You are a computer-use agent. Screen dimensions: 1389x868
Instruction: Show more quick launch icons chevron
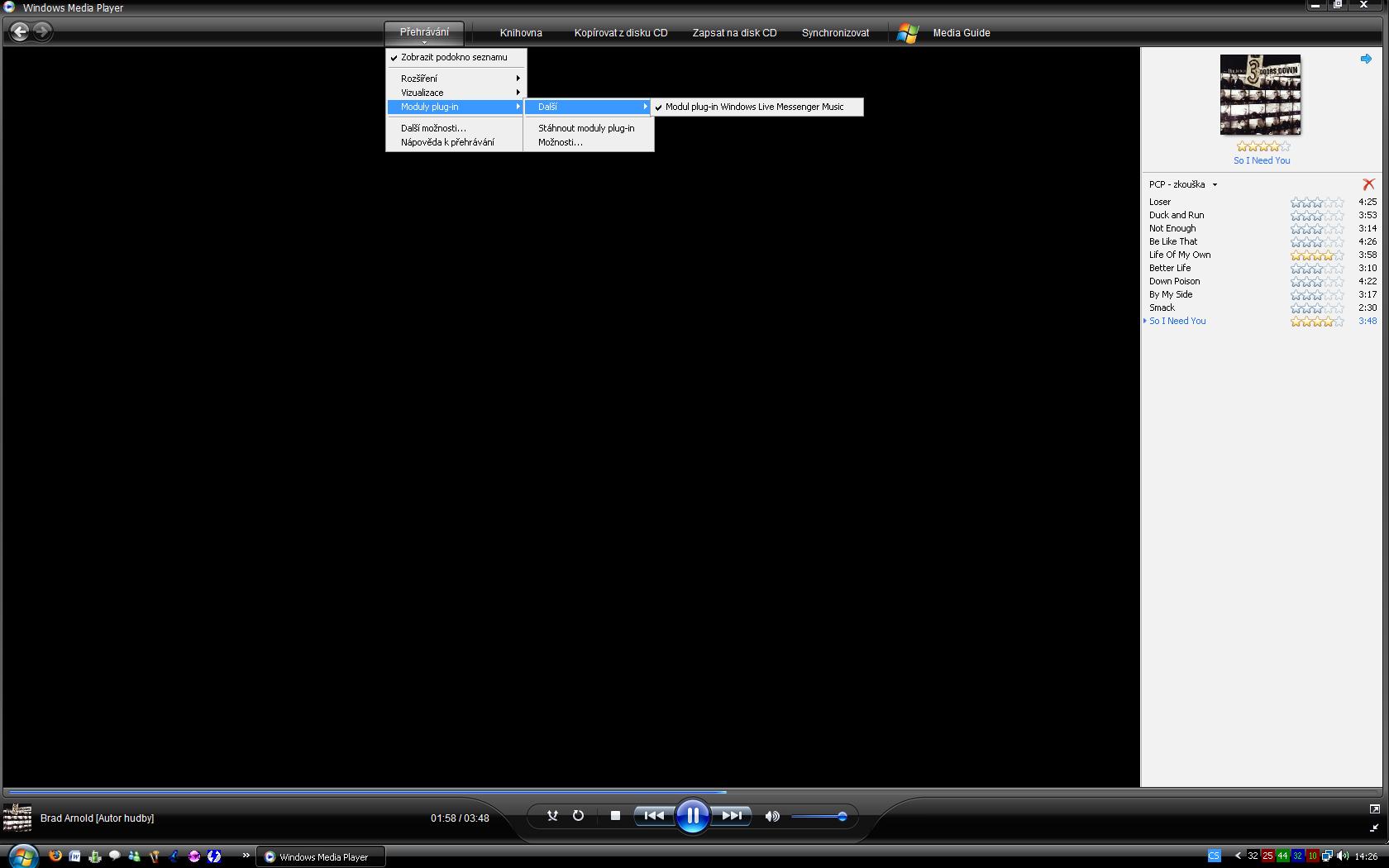(246, 856)
